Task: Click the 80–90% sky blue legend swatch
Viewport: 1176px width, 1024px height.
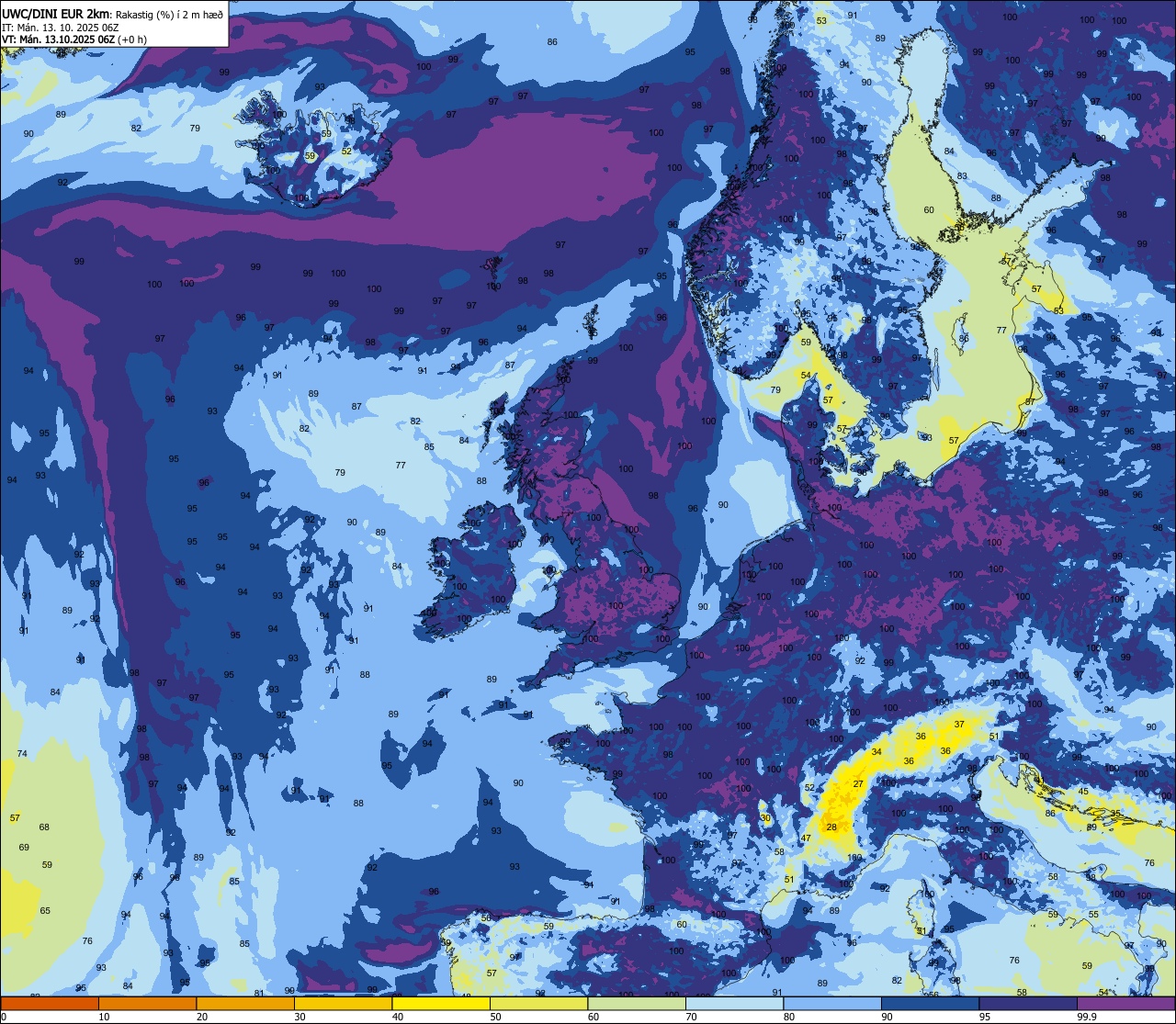Action: tap(832, 1003)
